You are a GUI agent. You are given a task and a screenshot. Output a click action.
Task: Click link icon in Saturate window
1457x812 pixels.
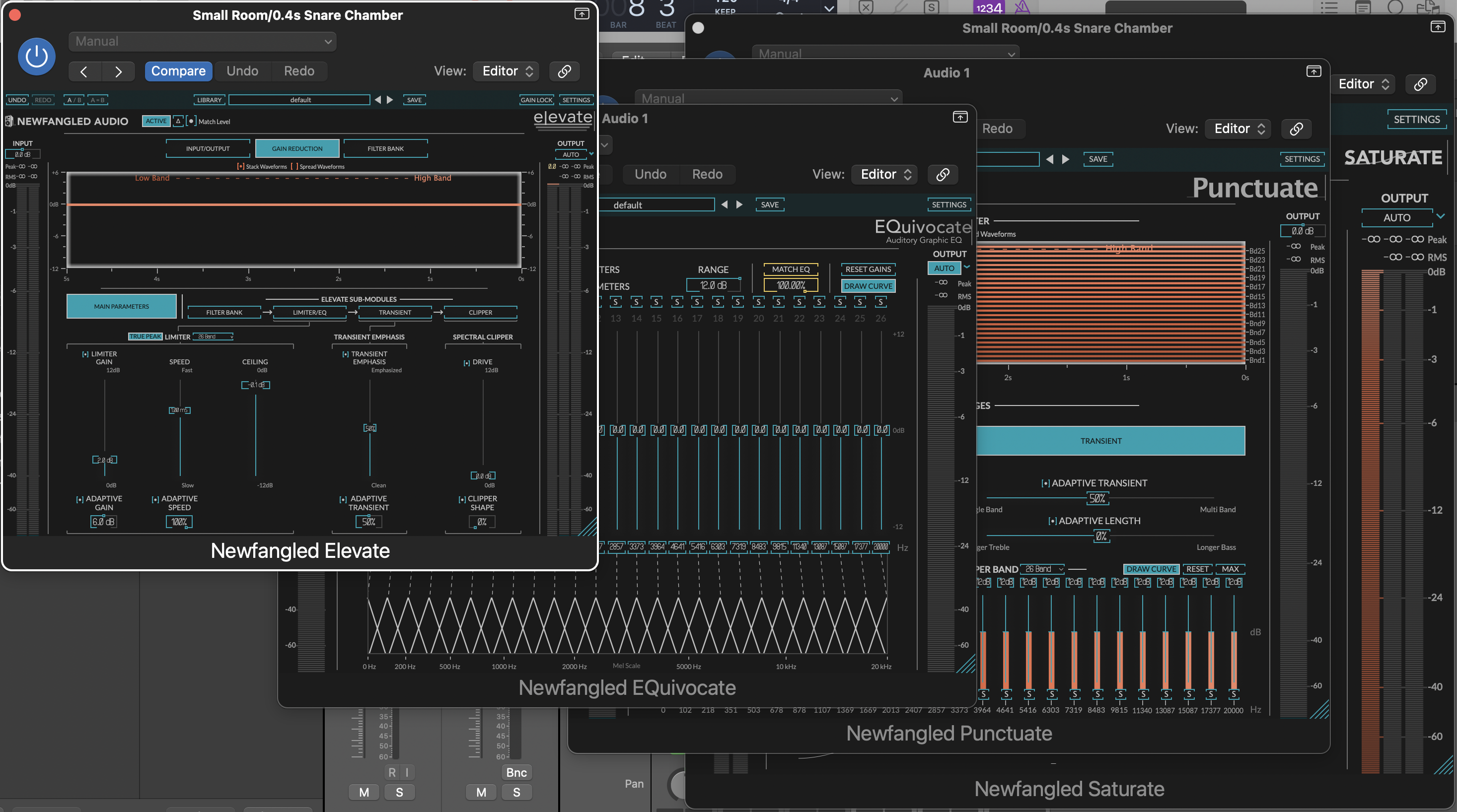click(1420, 84)
